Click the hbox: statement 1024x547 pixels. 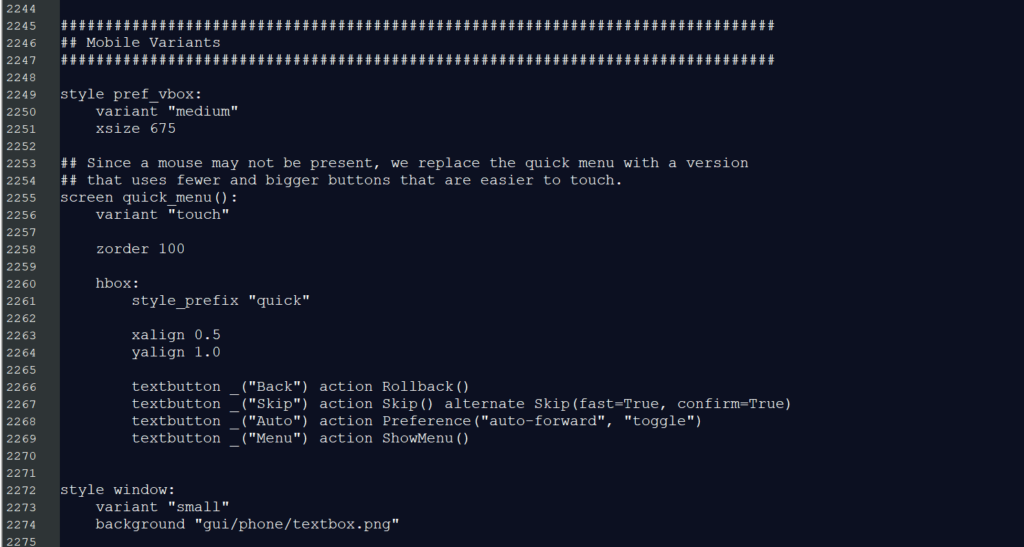(x=118, y=284)
